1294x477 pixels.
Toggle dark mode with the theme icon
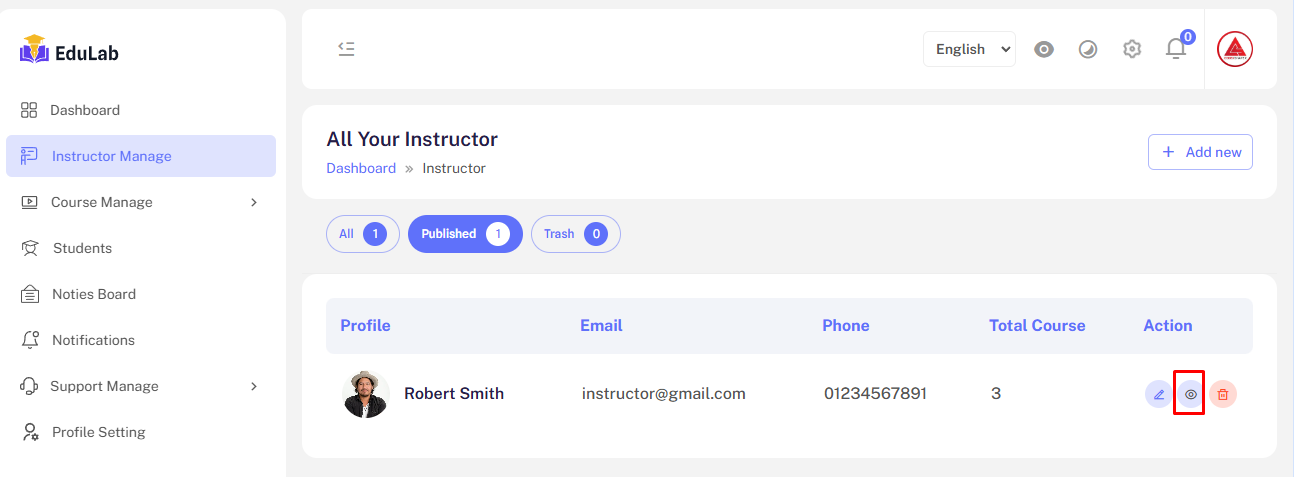click(1088, 49)
